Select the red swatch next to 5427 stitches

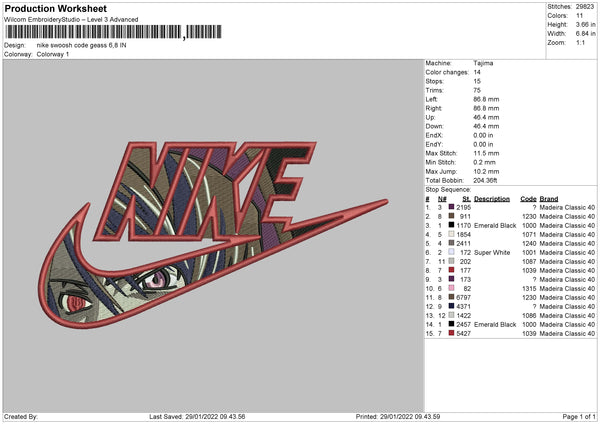pyautogui.click(x=452, y=333)
